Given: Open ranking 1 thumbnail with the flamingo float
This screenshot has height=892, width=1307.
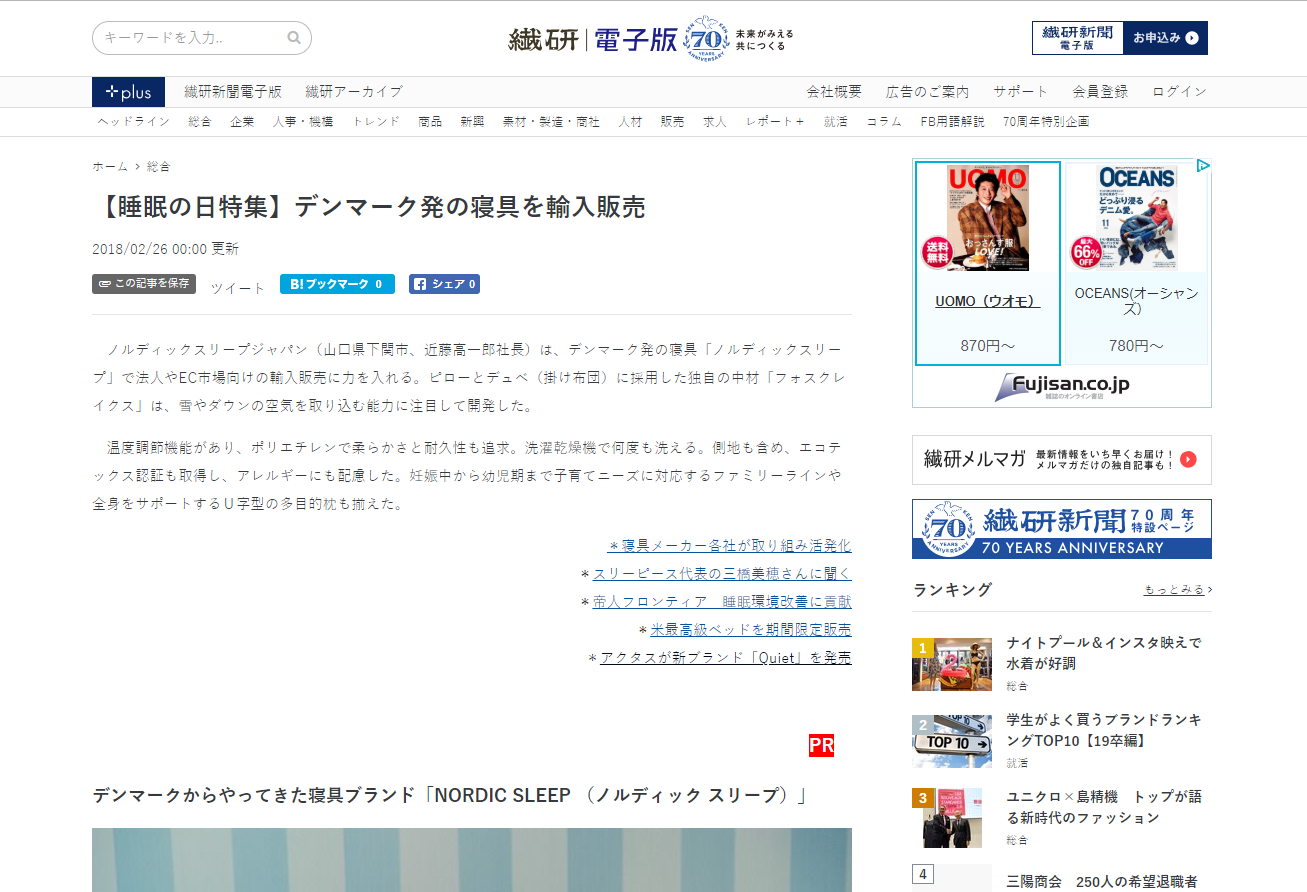Looking at the screenshot, I should pyautogui.click(x=952, y=665).
